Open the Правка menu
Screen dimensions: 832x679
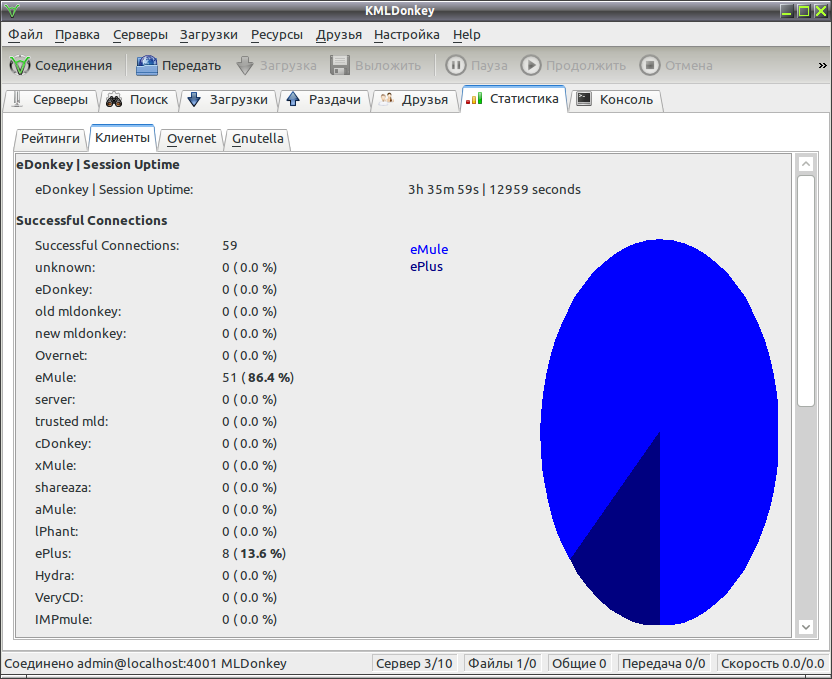click(x=77, y=35)
